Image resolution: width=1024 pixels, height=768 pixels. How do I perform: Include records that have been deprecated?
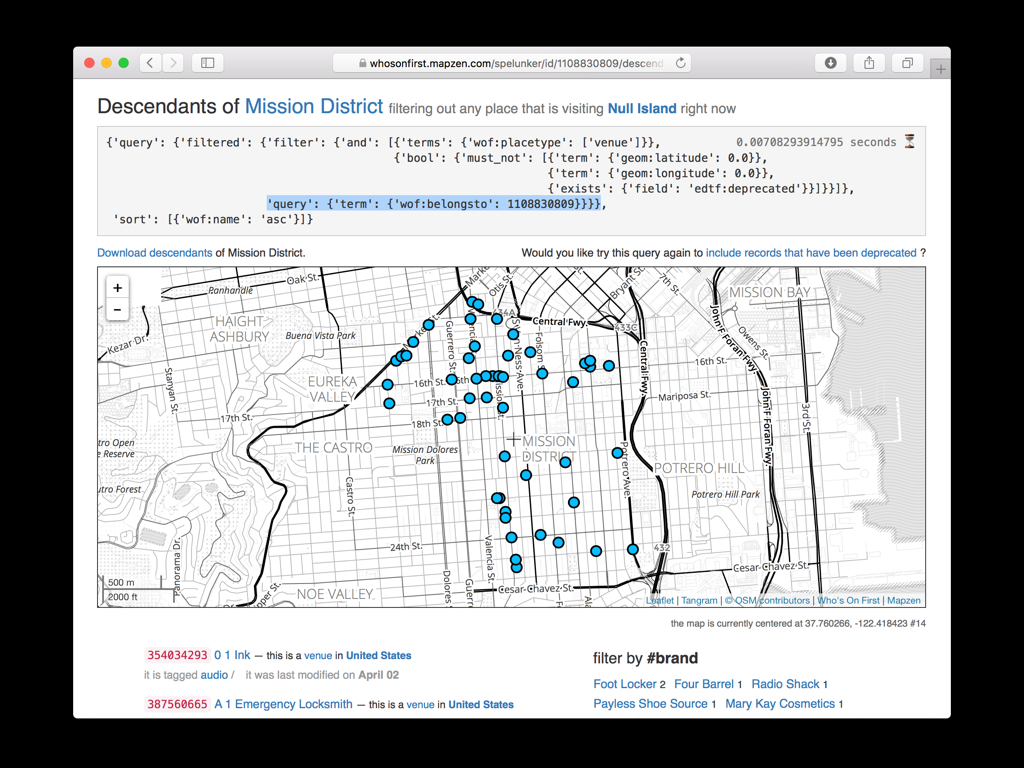pyautogui.click(x=811, y=253)
